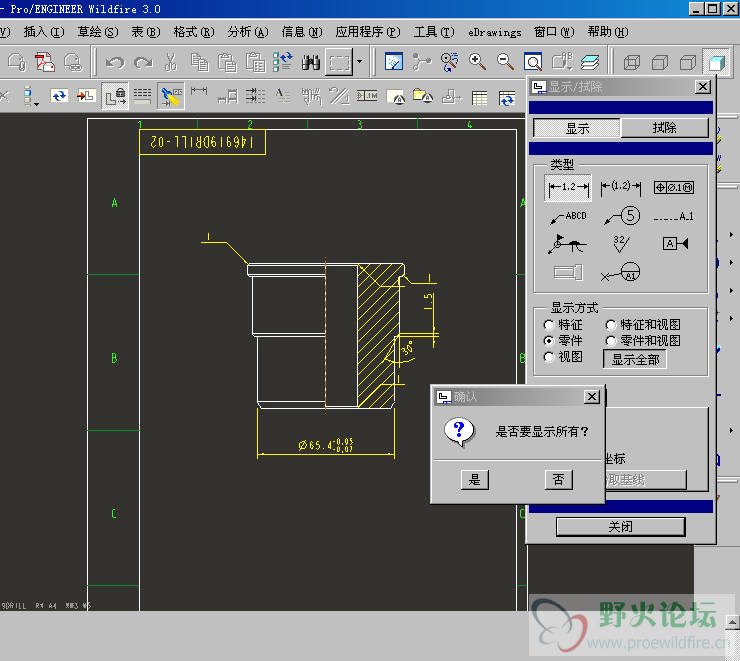Switch to the 拭除 tab
The height and width of the screenshot is (661, 740).
coord(664,128)
